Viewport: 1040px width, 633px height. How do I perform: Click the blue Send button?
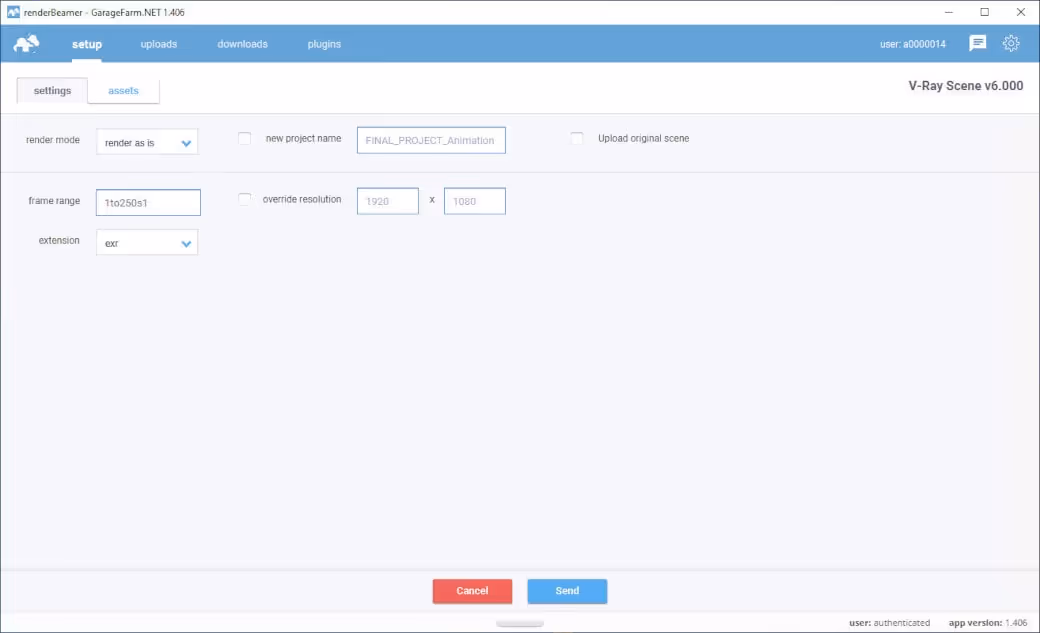point(567,591)
